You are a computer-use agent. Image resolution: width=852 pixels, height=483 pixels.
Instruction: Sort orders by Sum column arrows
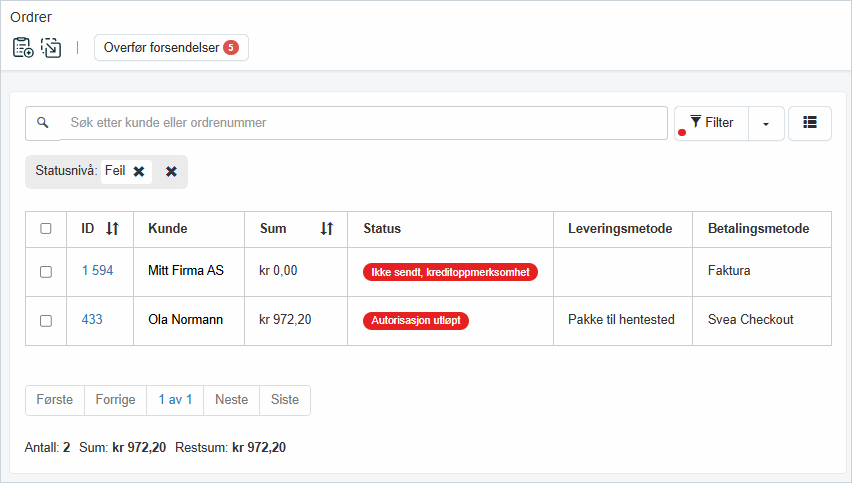click(326, 229)
